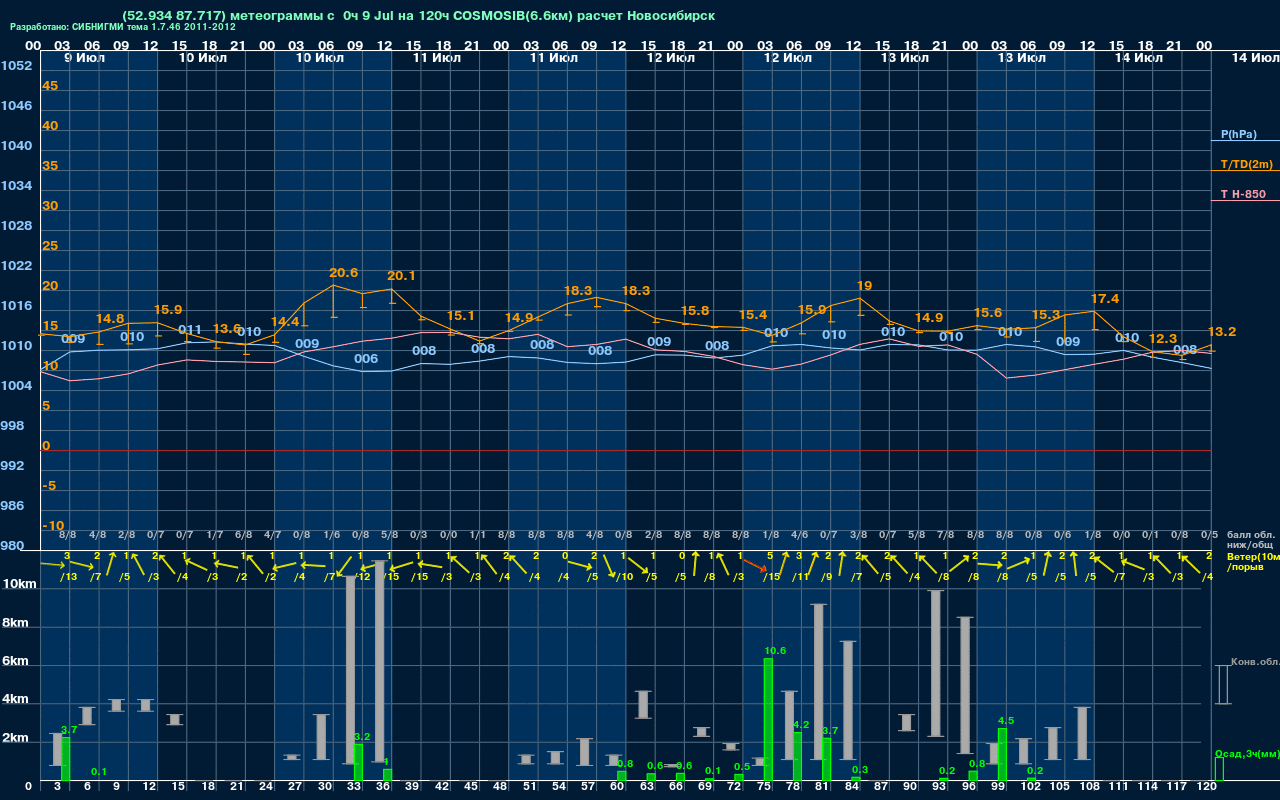The height and width of the screenshot is (800, 1280).
Task: Click the 19 temperature label
Action: coord(864,285)
